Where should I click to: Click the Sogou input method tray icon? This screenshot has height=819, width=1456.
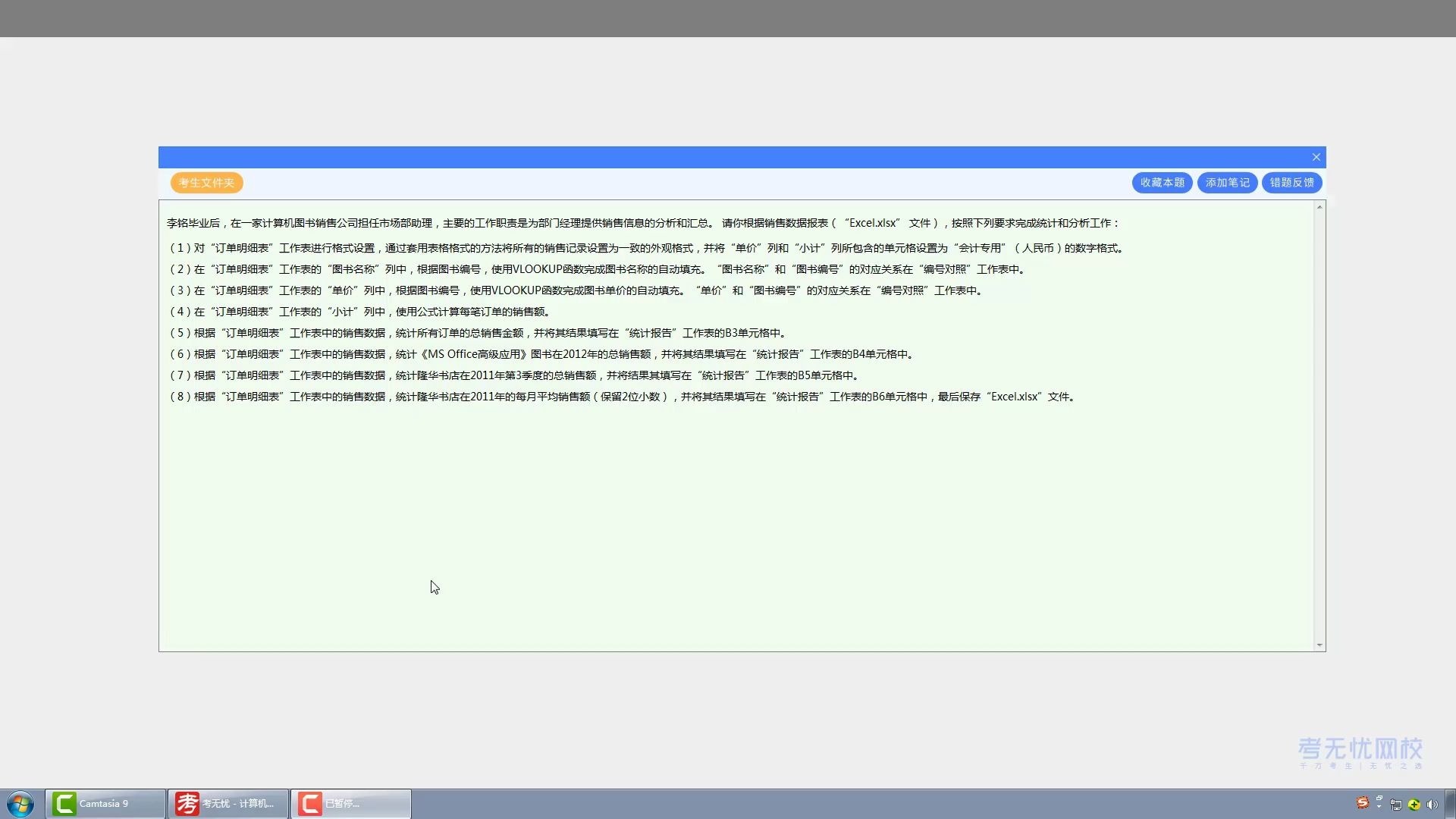[x=1363, y=803]
